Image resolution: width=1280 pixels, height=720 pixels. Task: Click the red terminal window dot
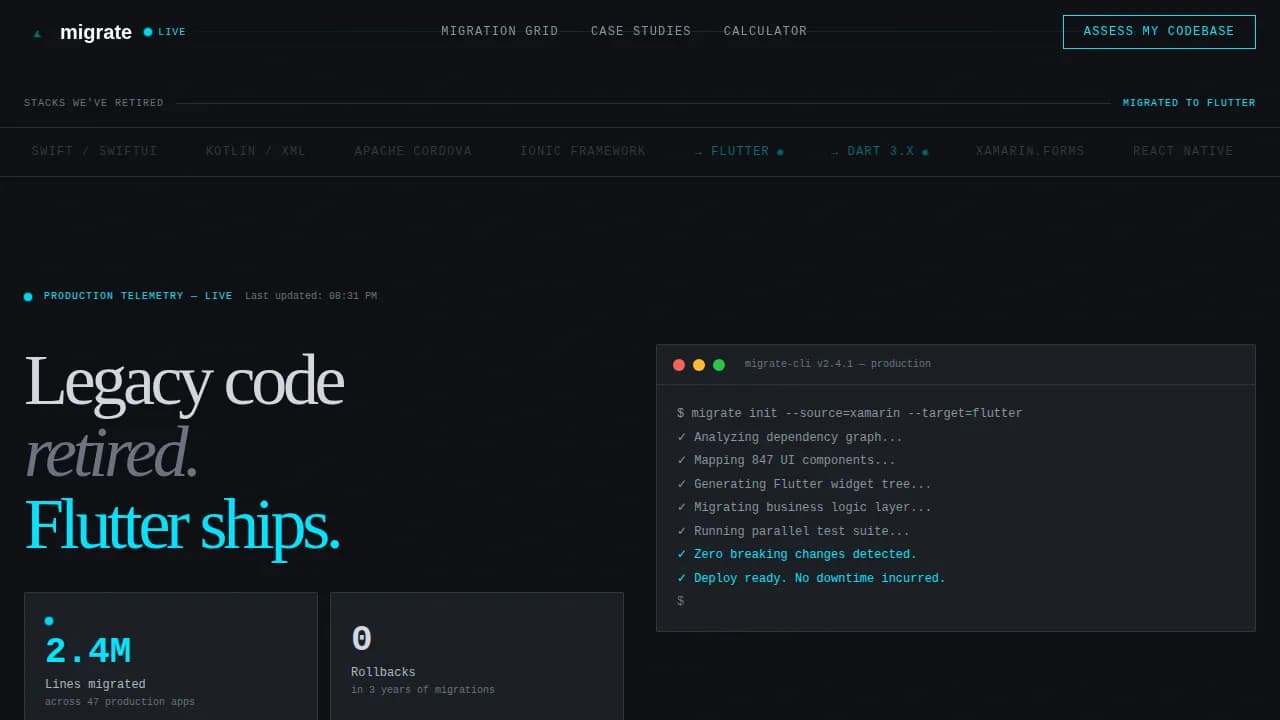[679, 365]
